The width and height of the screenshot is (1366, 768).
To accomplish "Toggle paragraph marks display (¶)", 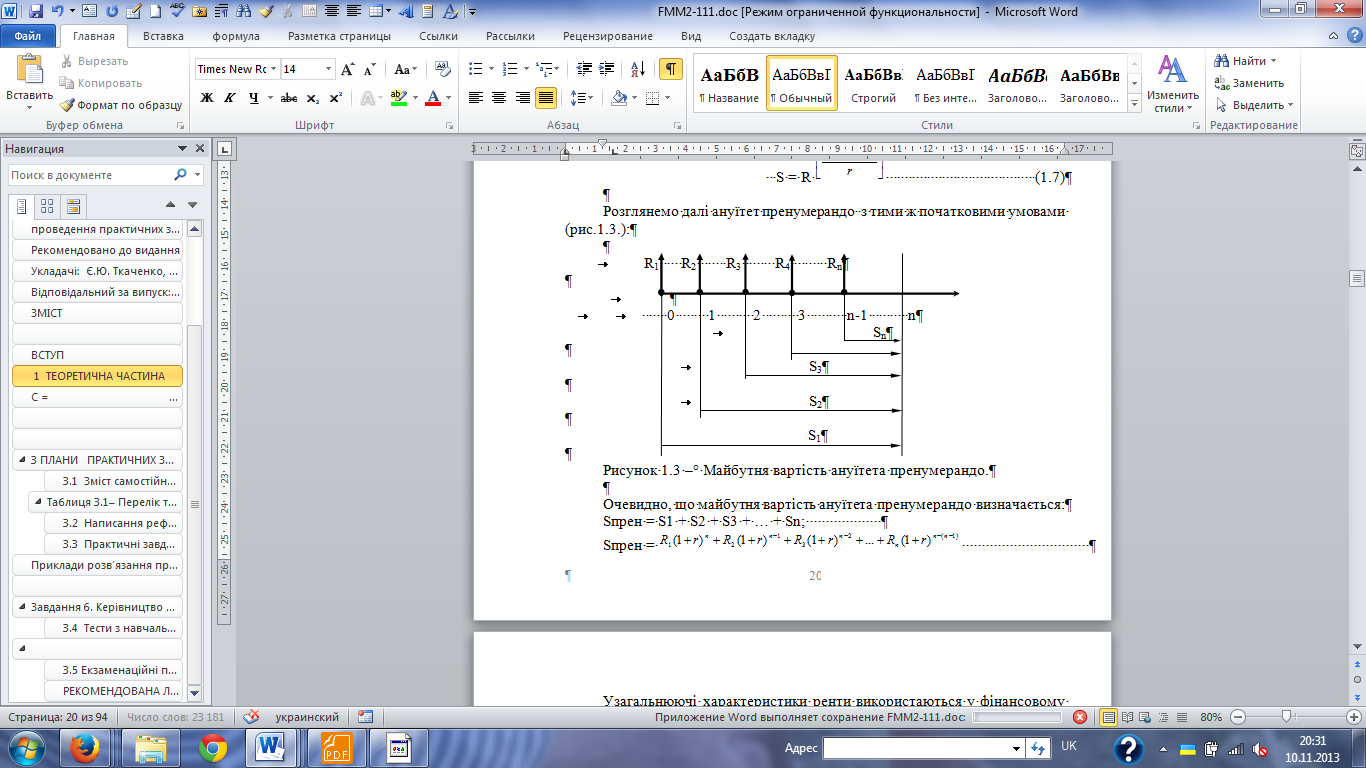I will pyautogui.click(x=670, y=70).
